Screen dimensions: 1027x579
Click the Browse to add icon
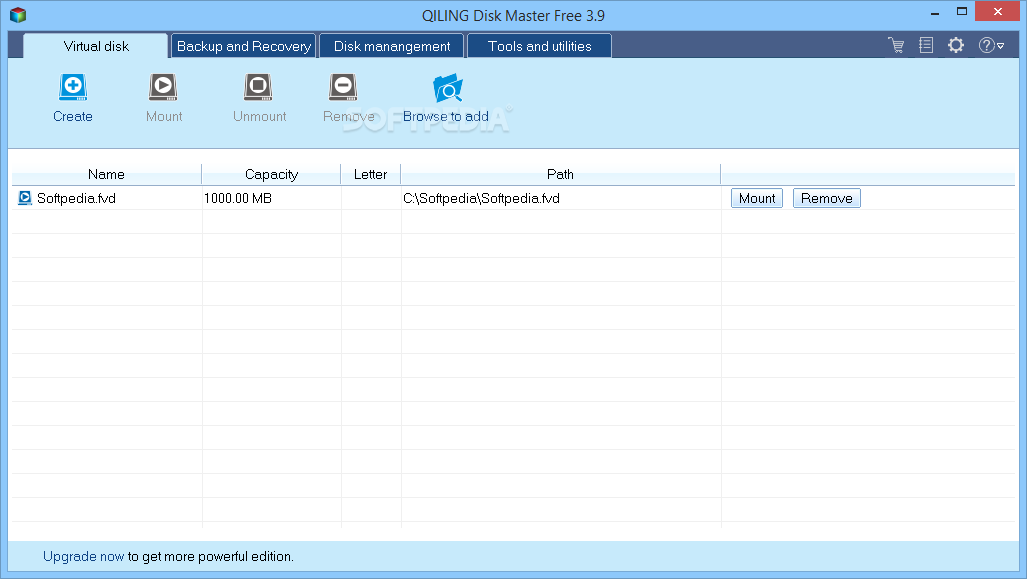(x=448, y=88)
